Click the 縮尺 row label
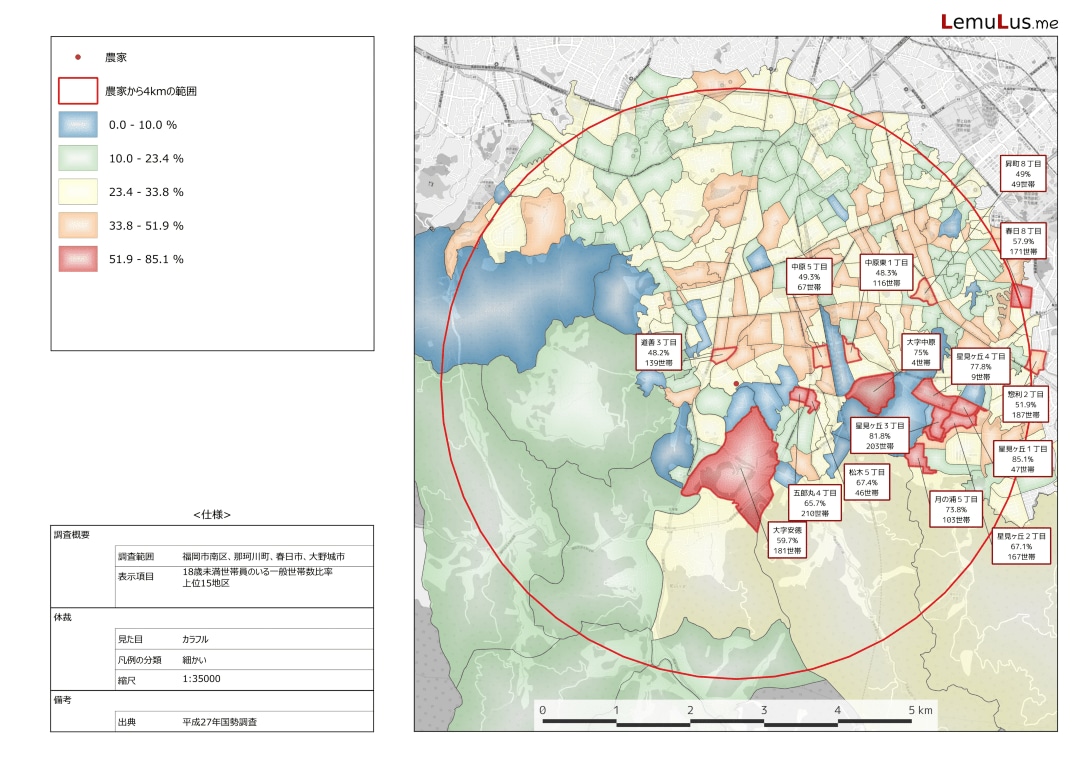Image resolution: width=1086 pixels, height=768 pixels. click(x=127, y=681)
